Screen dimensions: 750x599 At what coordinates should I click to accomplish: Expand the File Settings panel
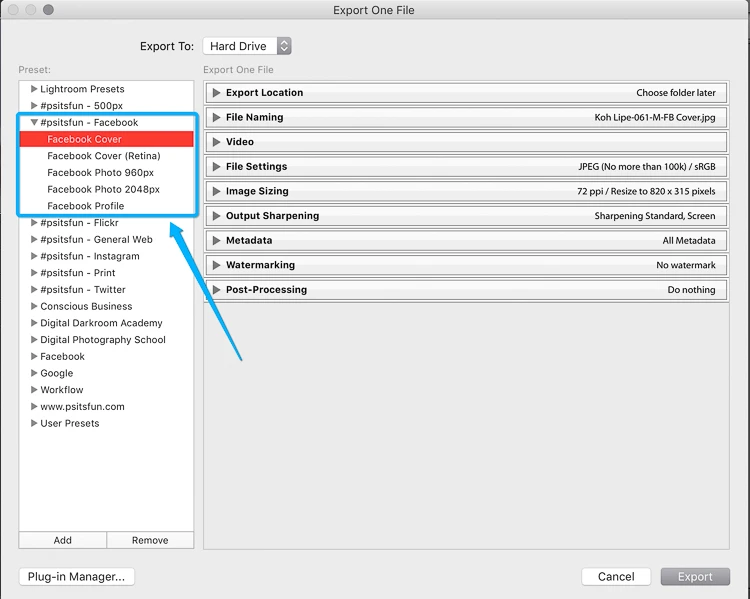point(216,166)
